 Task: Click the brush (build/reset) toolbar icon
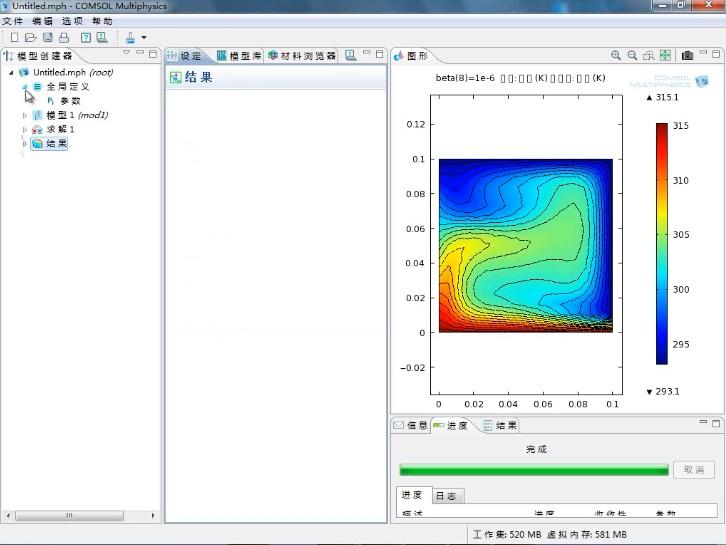pos(131,38)
